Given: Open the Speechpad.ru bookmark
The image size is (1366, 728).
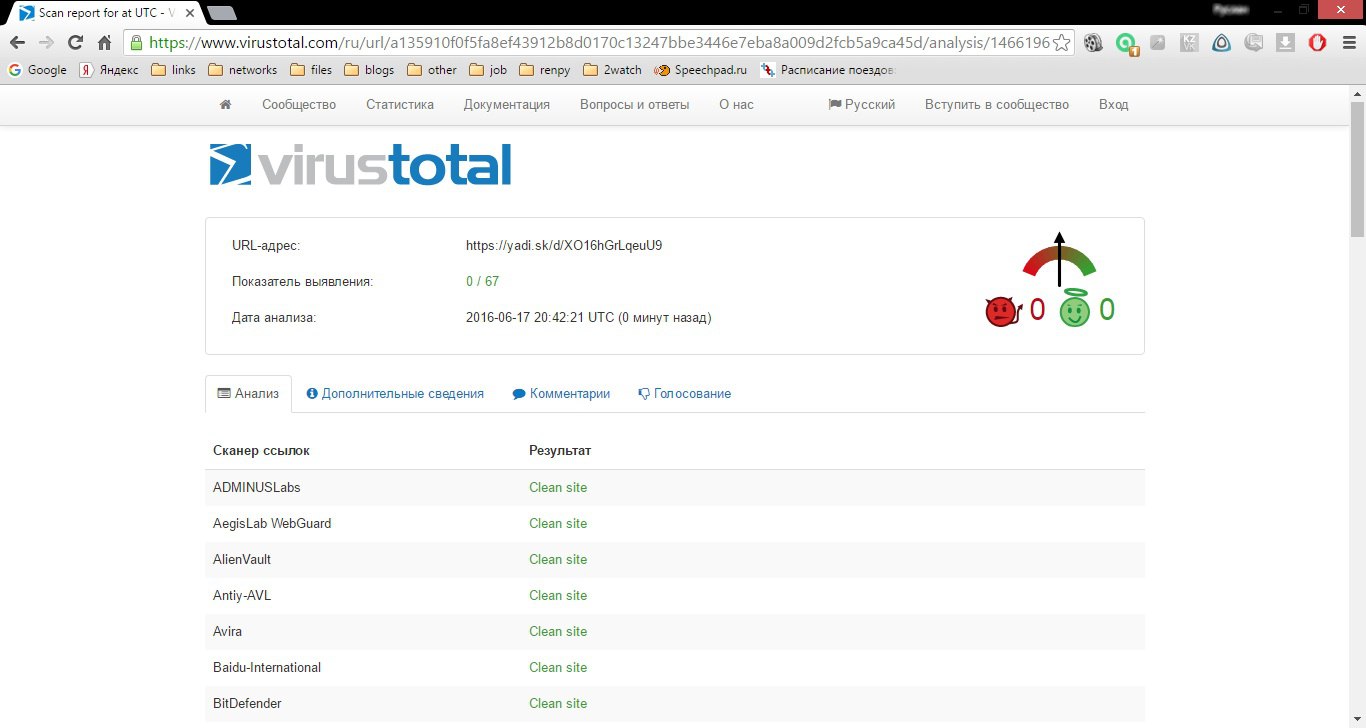Looking at the screenshot, I should [700, 70].
